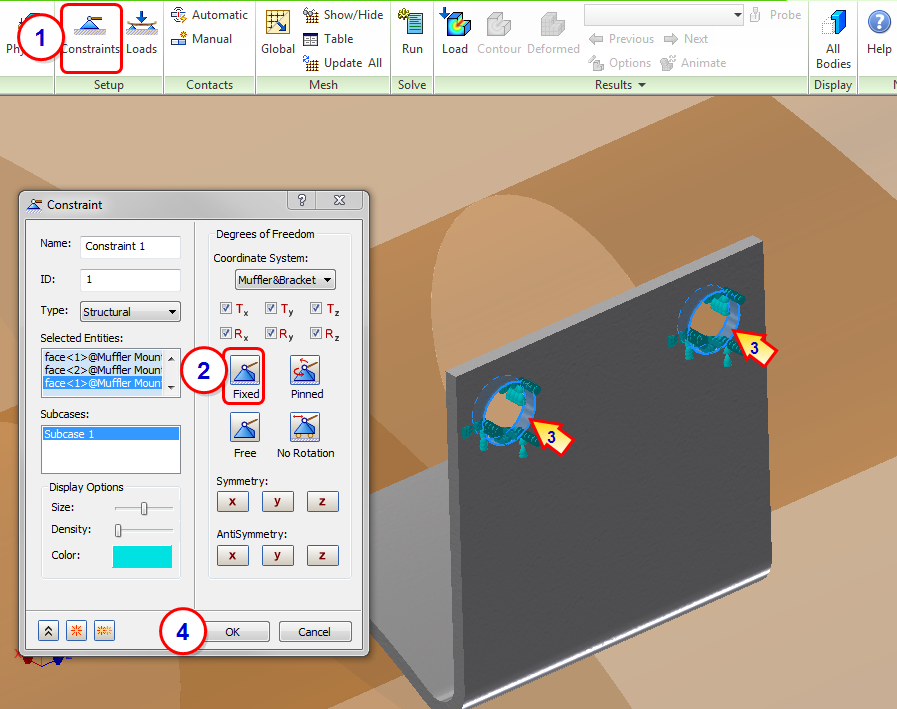Select face<2>@Muffler Mount entity
The image size is (897, 709).
click(104, 370)
